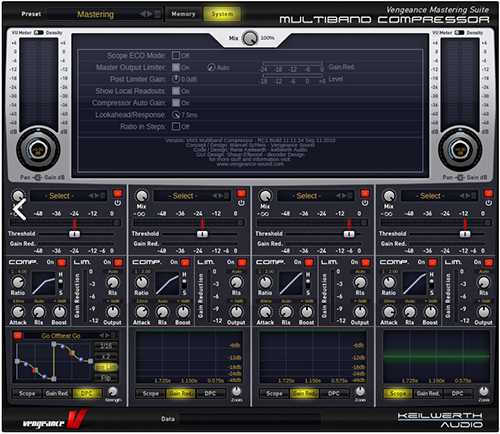Click the power icon of band 3
The height and width of the screenshot is (434, 500).
pos(365,203)
